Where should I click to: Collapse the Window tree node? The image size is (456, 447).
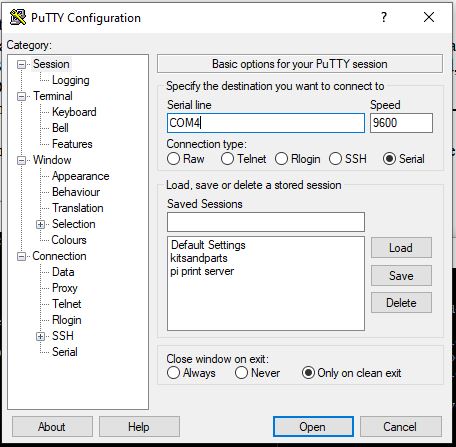pyautogui.click(x=21, y=160)
